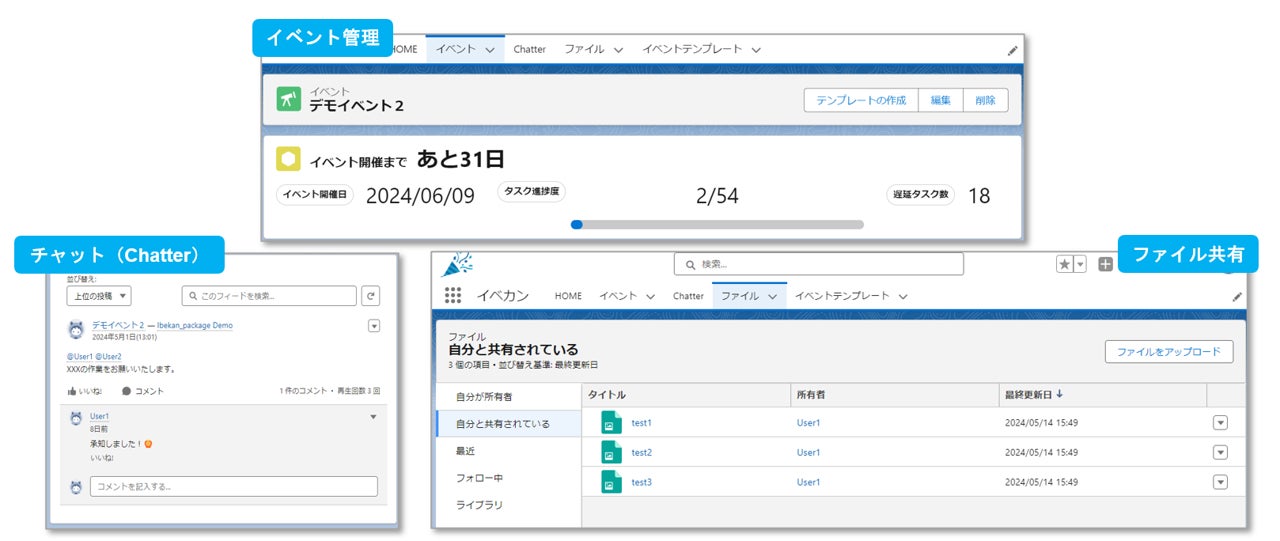Click the このフィードを検索 search field
The width and height of the screenshot is (1280, 541).
[x=269, y=296]
